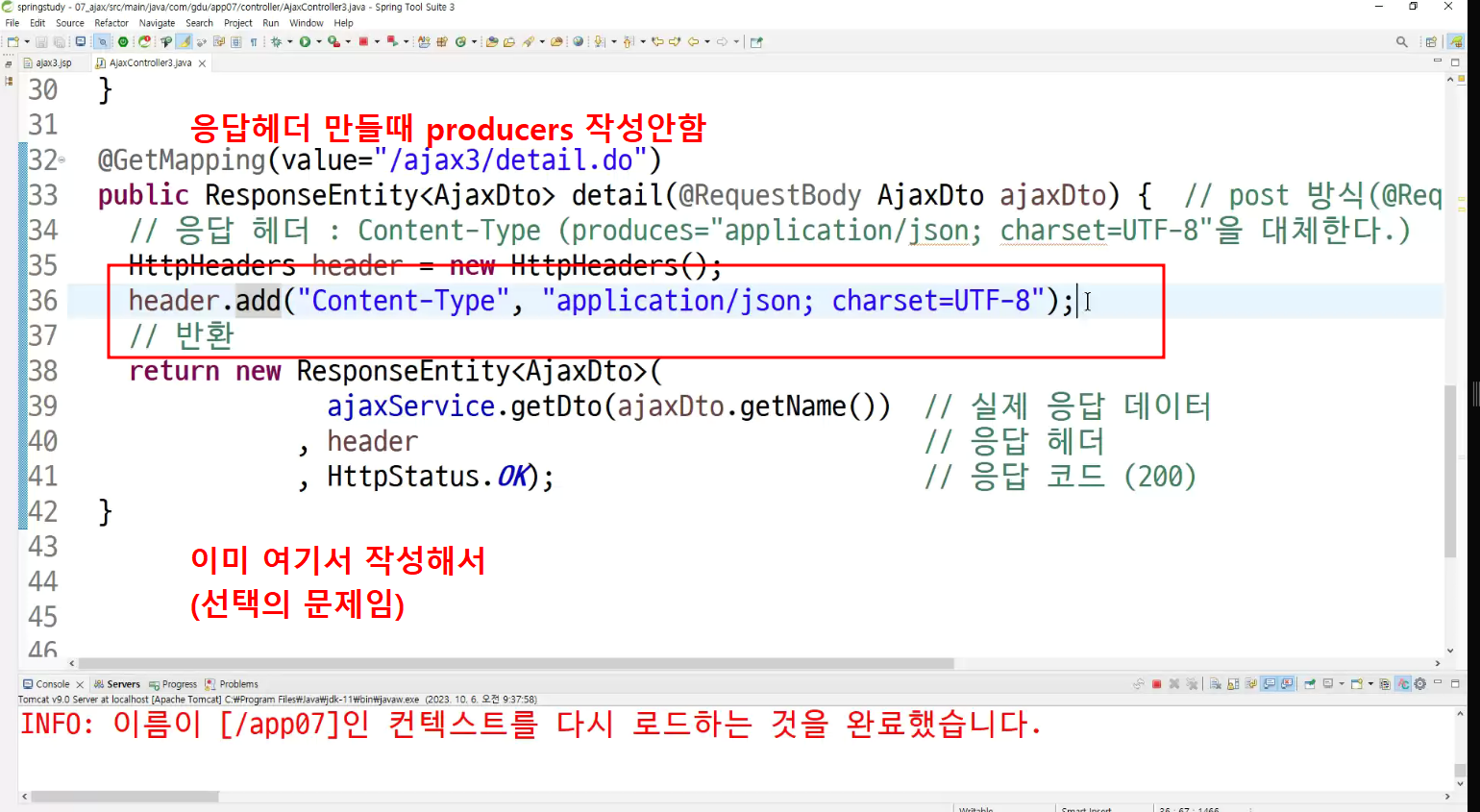
Task: Expand the New Java Class dropdown
Action: coord(474,42)
